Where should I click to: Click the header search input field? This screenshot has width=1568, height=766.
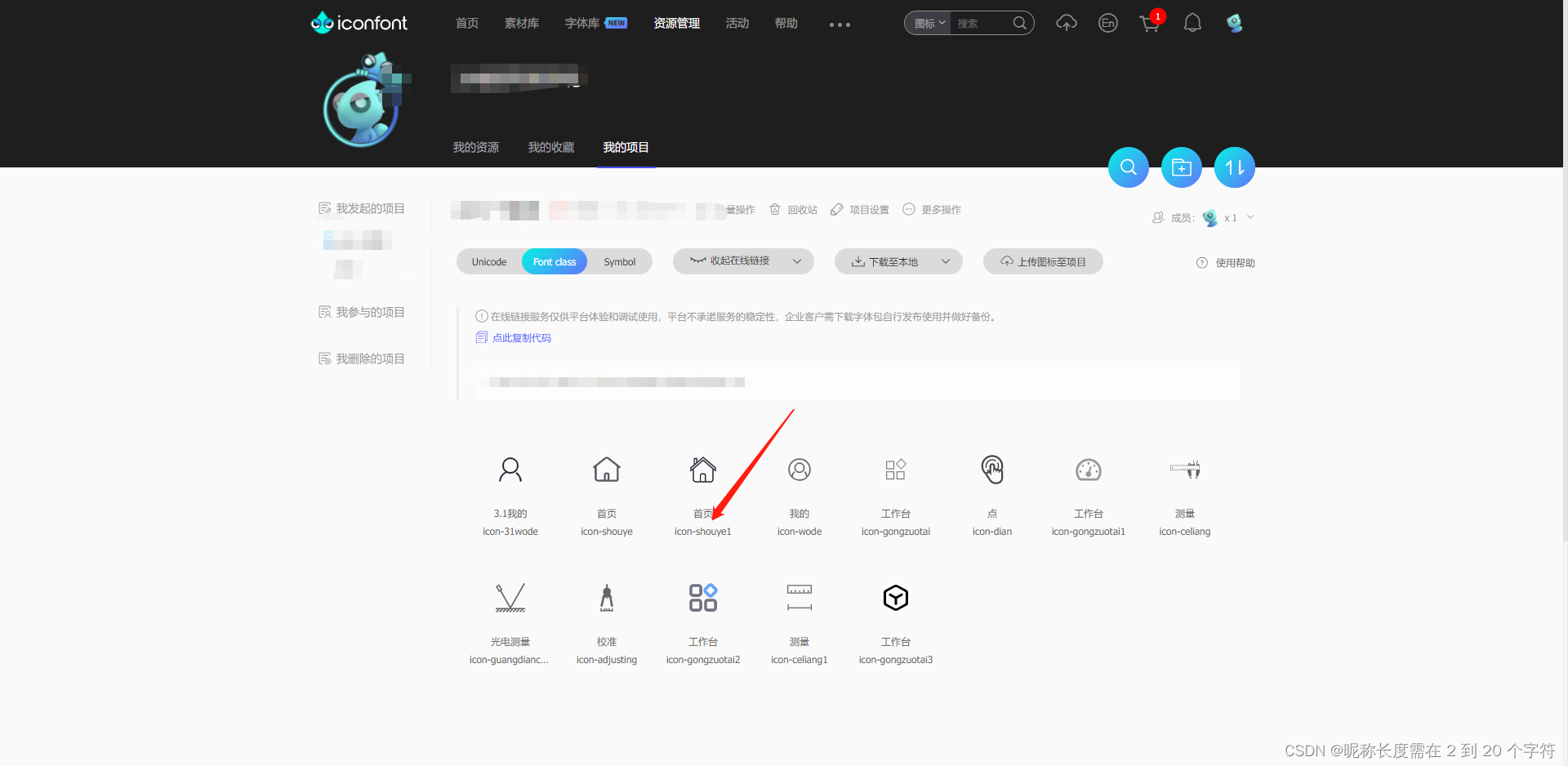pyautogui.click(x=981, y=23)
